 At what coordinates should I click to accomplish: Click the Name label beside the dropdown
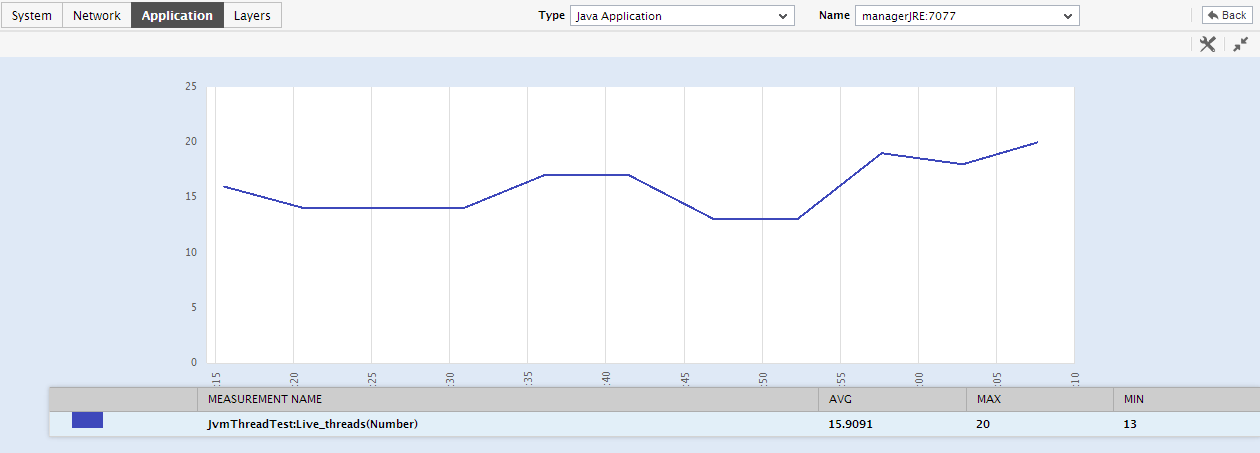(834, 16)
